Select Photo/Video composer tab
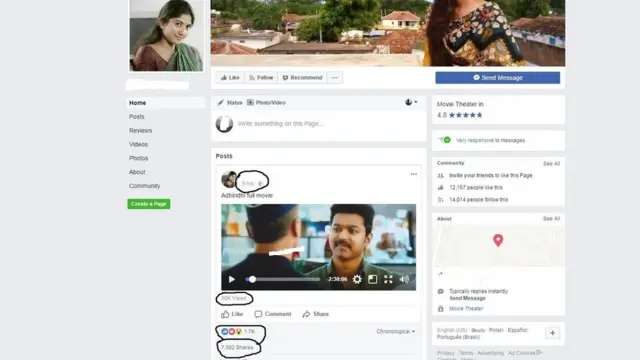The height and width of the screenshot is (360, 640). tap(266, 102)
